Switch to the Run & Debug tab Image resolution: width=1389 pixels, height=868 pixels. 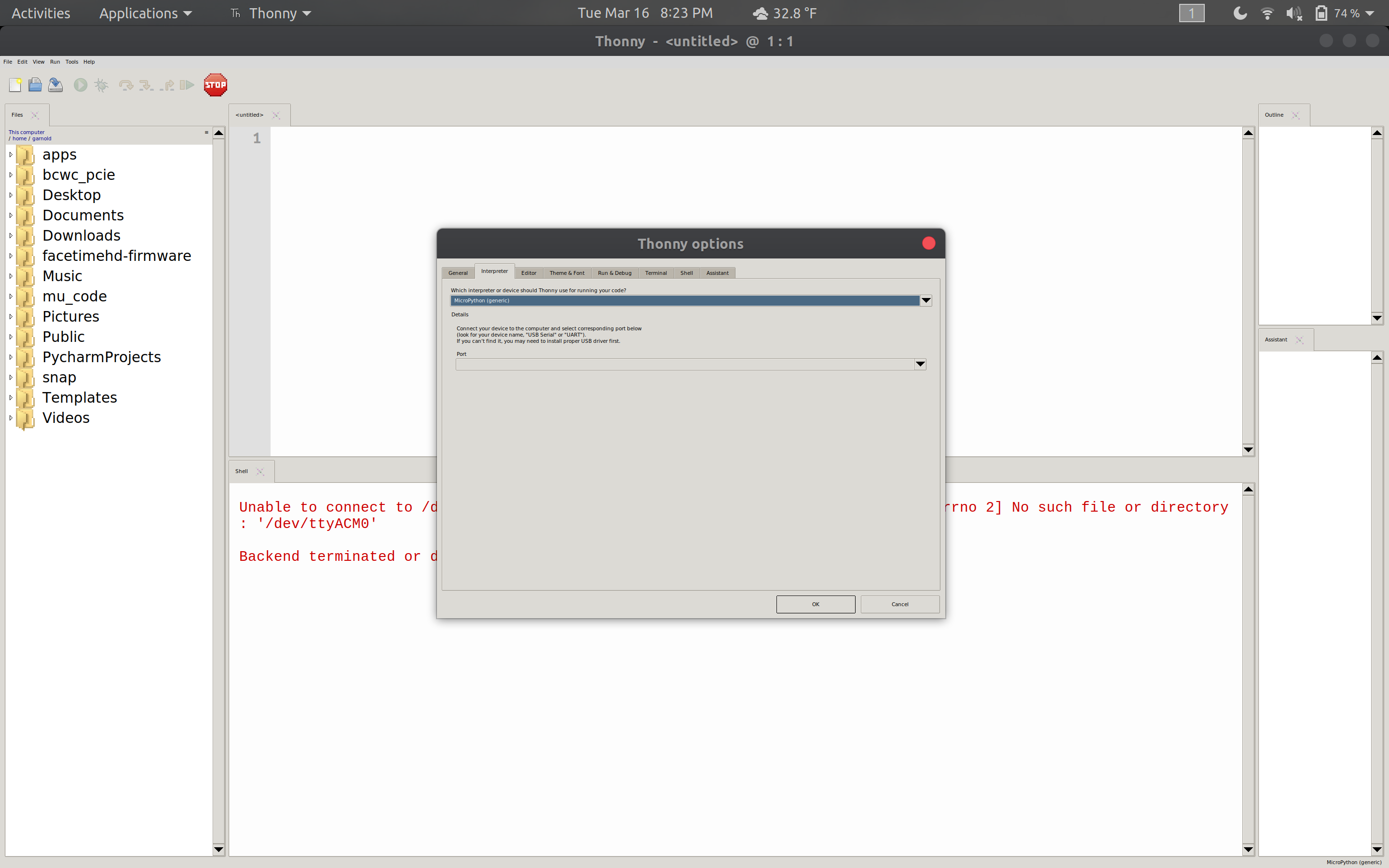[x=615, y=272]
